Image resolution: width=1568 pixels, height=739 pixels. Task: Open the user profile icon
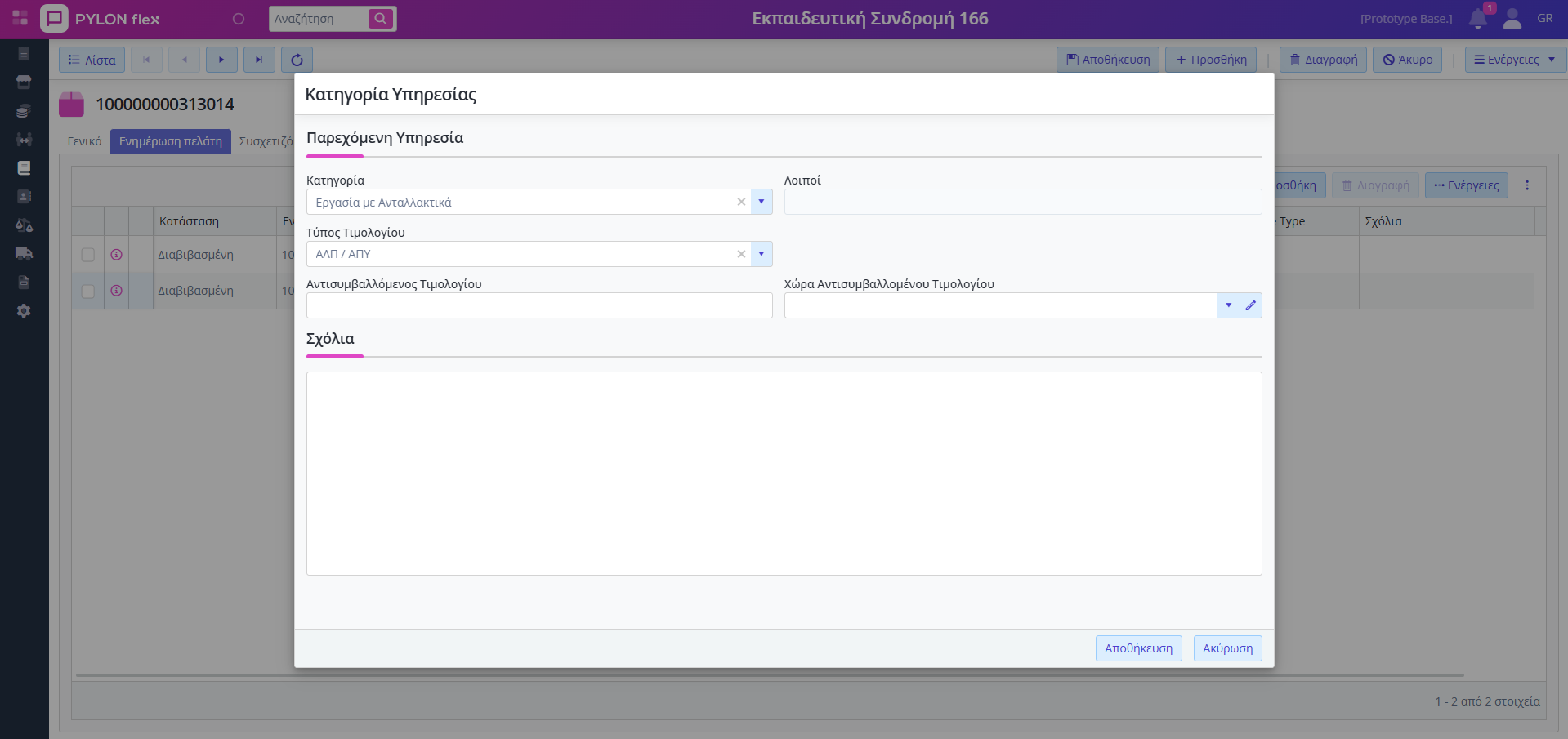(1512, 19)
